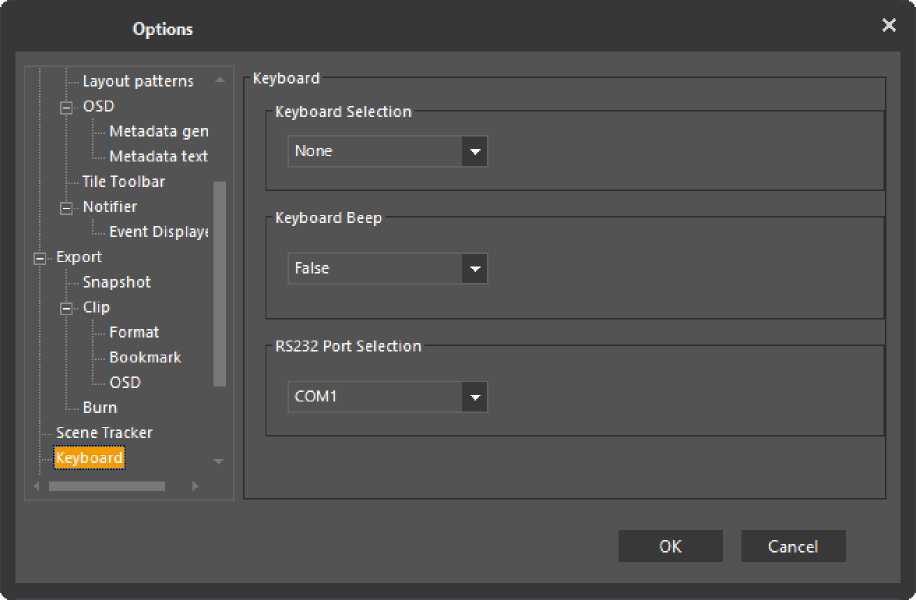
Task: Select Layout patterns in the tree
Action: tap(137, 81)
